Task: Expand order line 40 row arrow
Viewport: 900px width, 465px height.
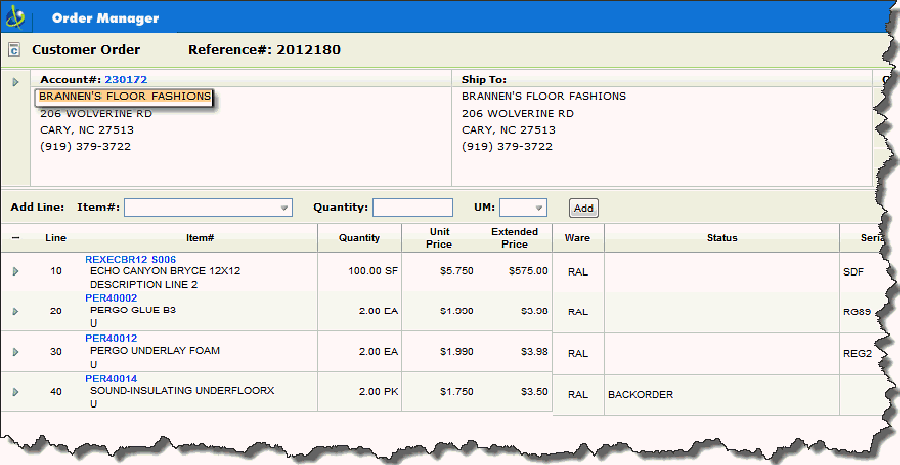Action: coord(15,392)
